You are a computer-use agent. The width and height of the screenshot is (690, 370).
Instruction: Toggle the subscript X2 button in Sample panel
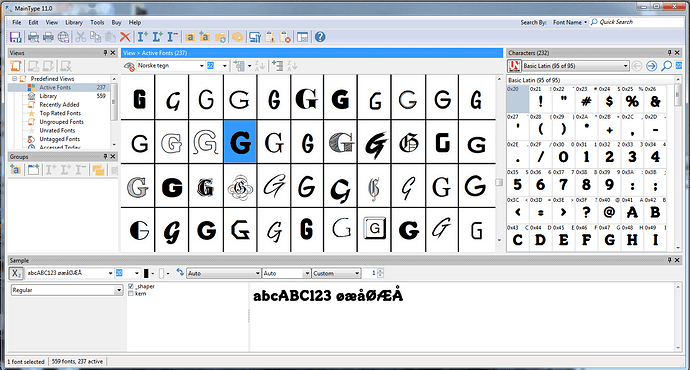click(x=16, y=273)
